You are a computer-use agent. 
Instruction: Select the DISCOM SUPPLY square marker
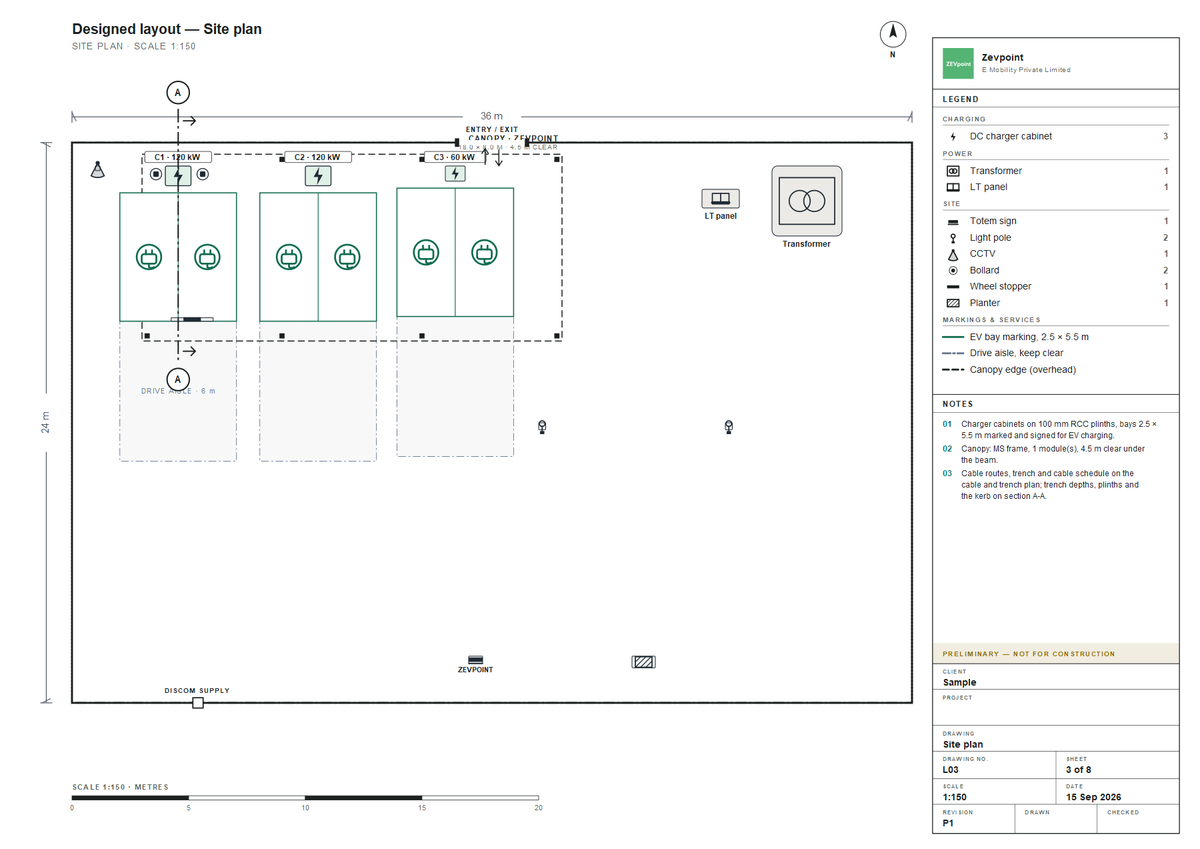(x=198, y=703)
